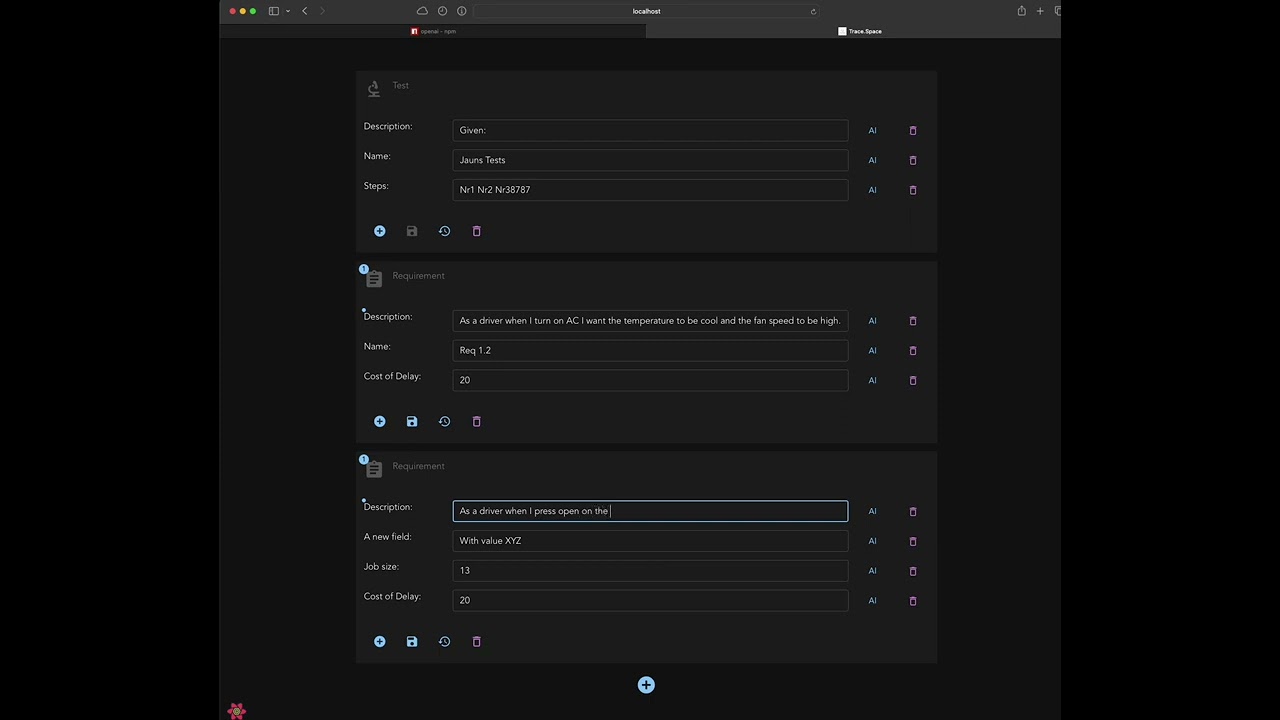Click the add icon in the Test card
1280x720 pixels.
pos(380,231)
